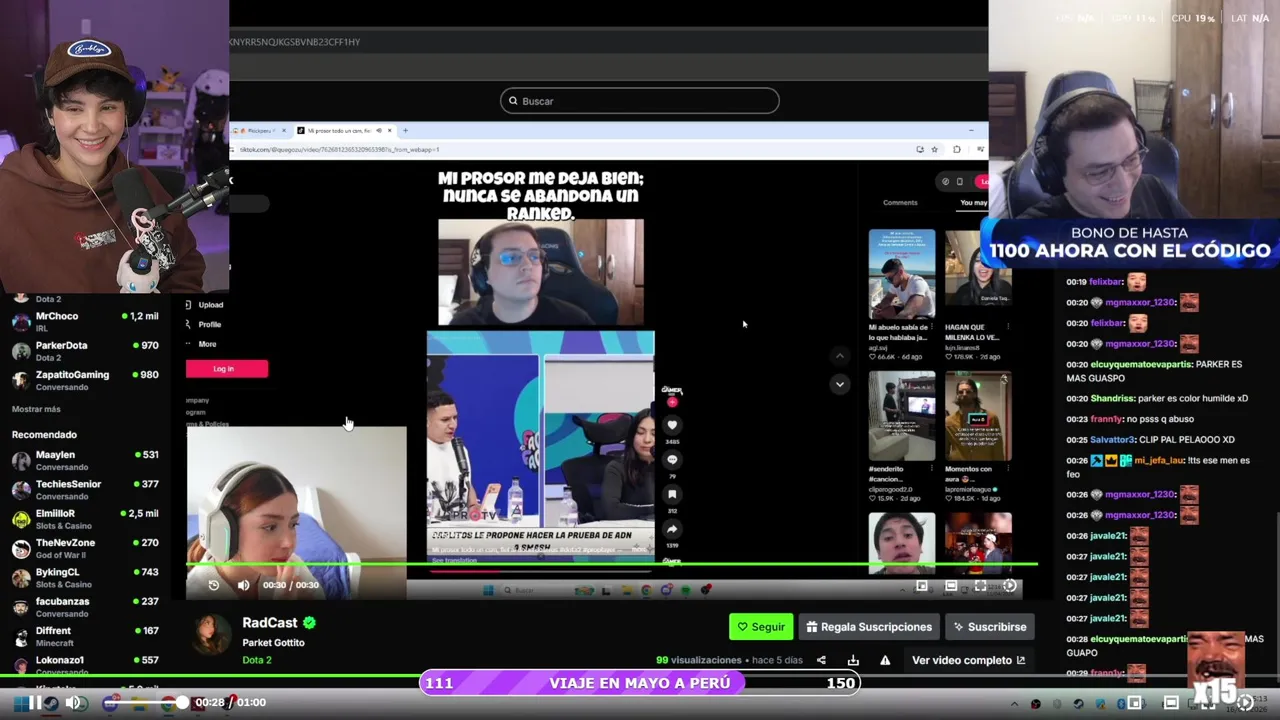Enable picture-in-picture on the clip player
This screenshot has height=720, width=1280.
(x=922, y=586)
